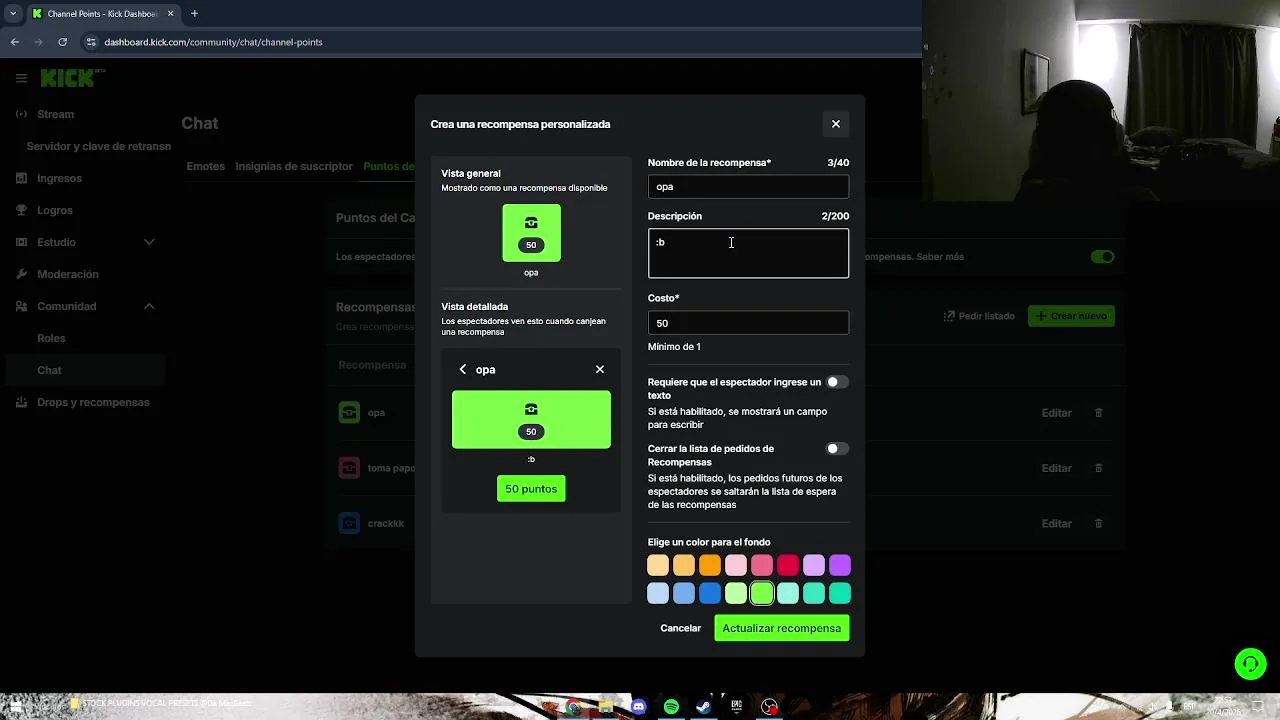The height and width of the screenshot is (720, 1280).
Task: Close the custom reward dialog
Action: click(836, 124)
